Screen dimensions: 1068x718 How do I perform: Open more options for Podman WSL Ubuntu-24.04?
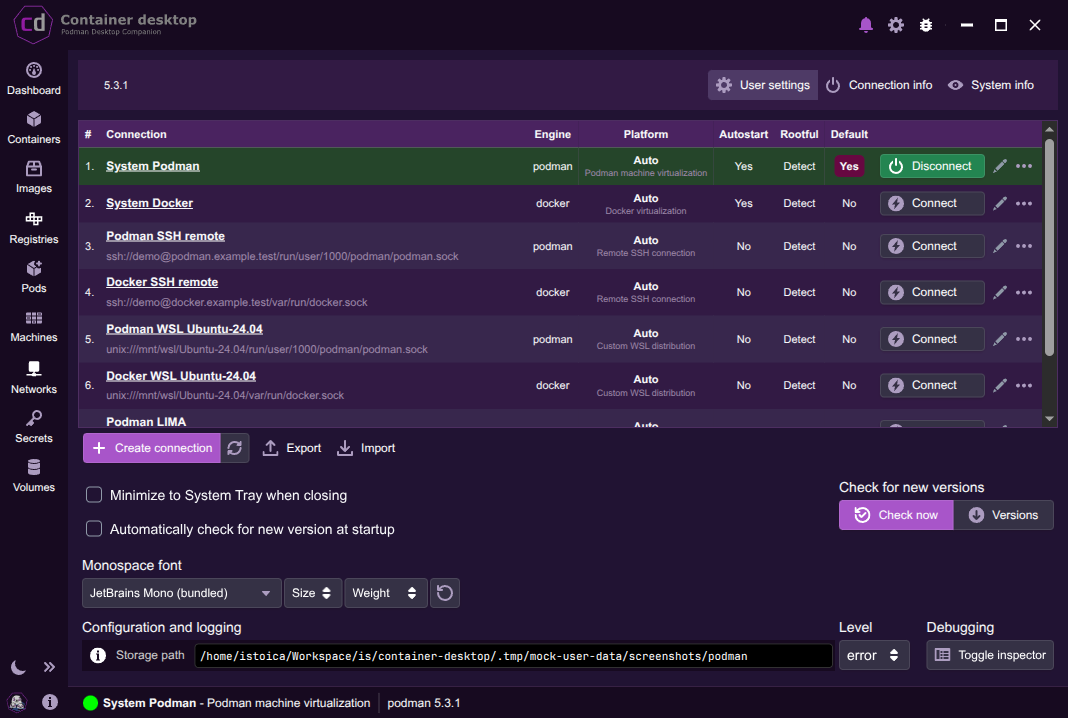point(1024,339)
